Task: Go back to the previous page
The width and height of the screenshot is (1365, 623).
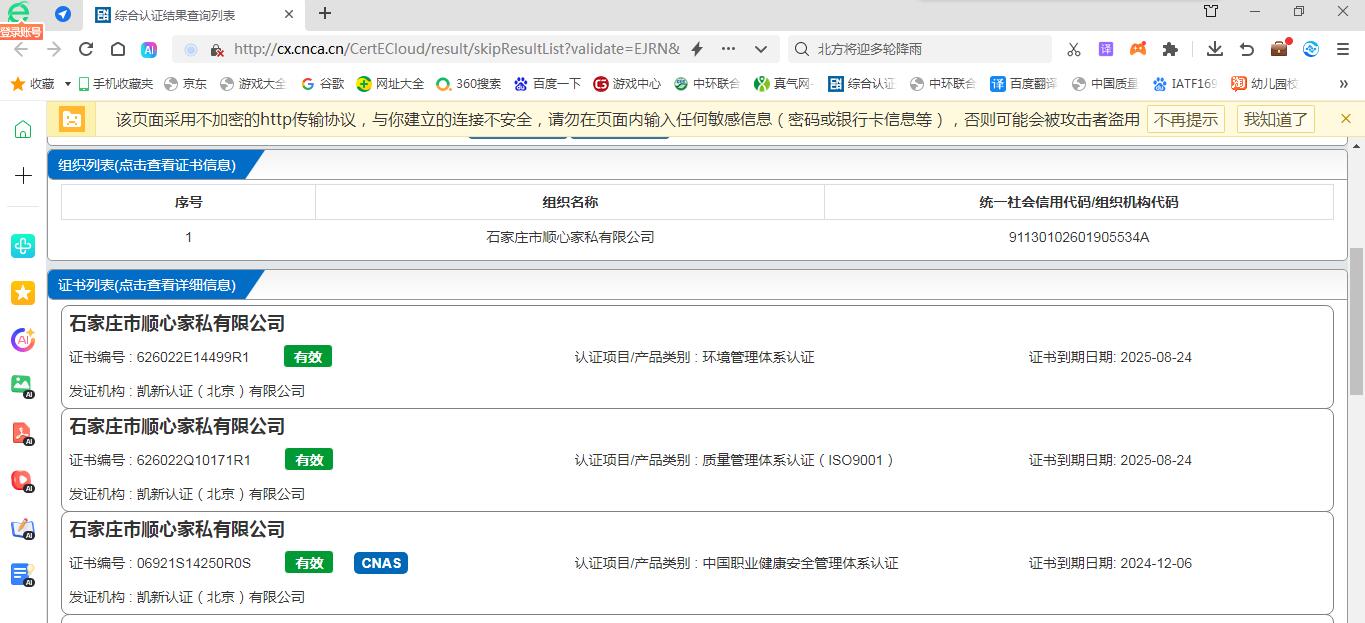Action: click(21, 49)
